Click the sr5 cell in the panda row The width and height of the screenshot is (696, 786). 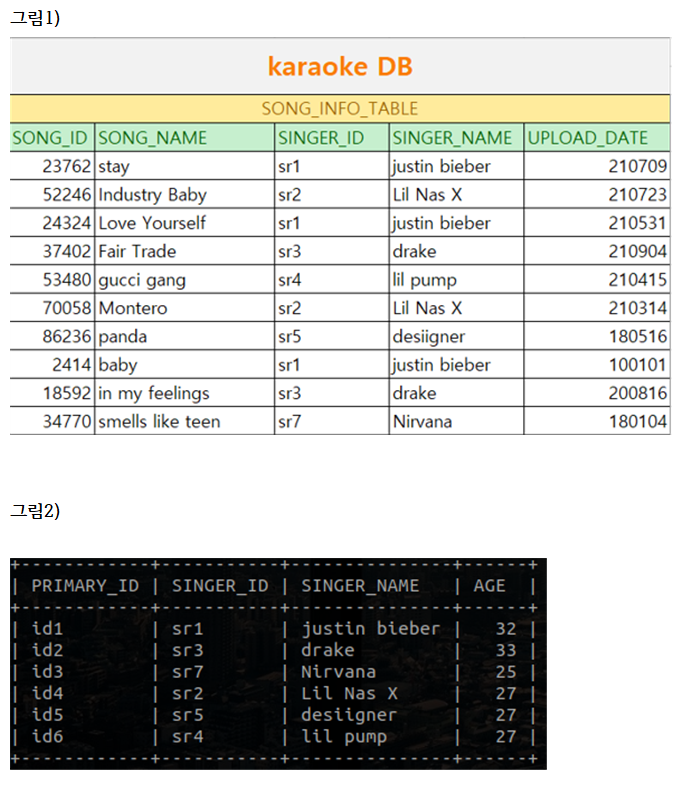pyautogui.click(x=332, y=336)
